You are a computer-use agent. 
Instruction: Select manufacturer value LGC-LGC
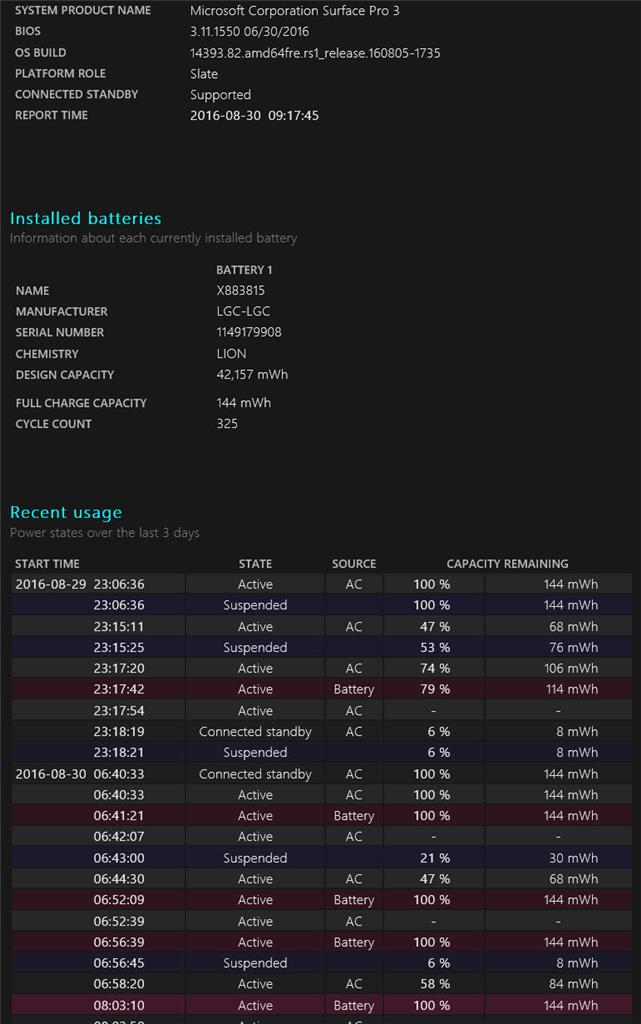click(243, 312)
